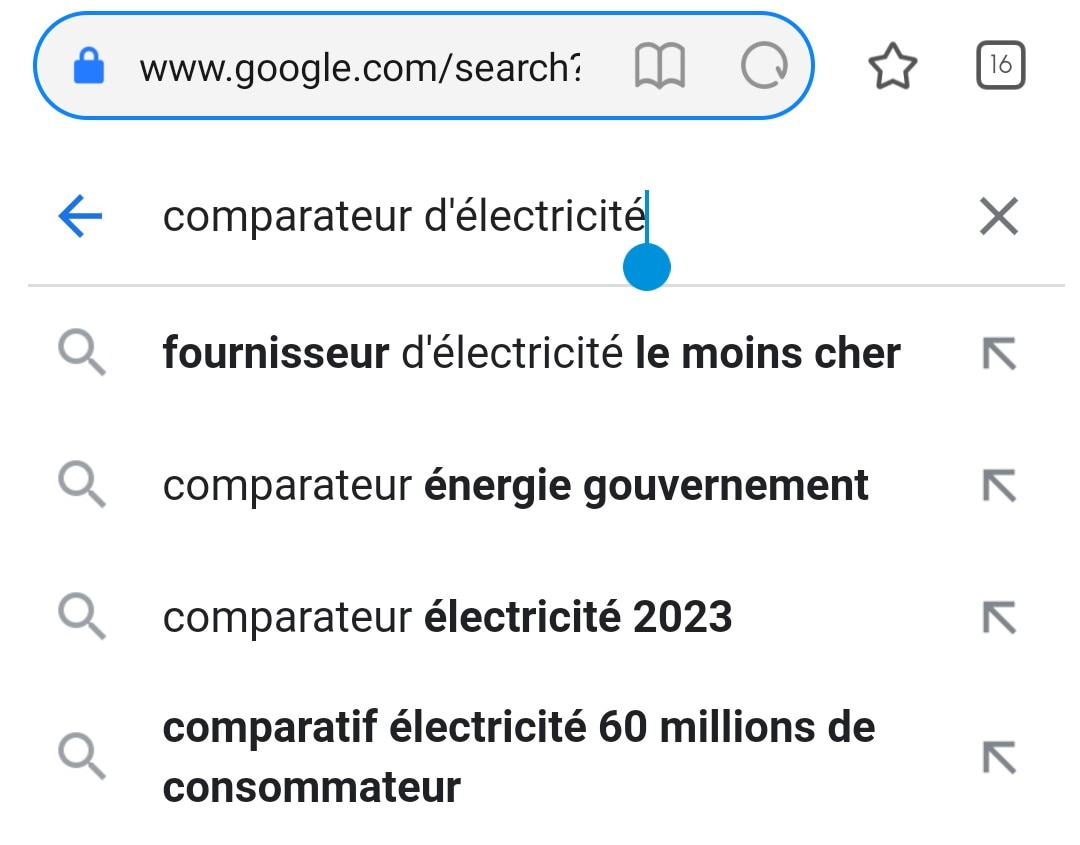Screen dimensions: 1080x845
Task: Select suggestion 'fournisseur d'électricité le moins cher'
Action: [530, 352]
